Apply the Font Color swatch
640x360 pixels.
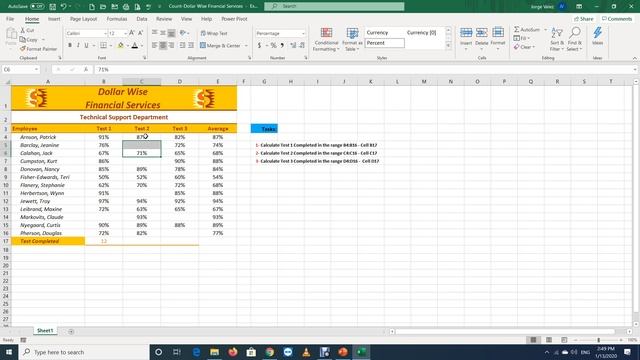point(135,45)
